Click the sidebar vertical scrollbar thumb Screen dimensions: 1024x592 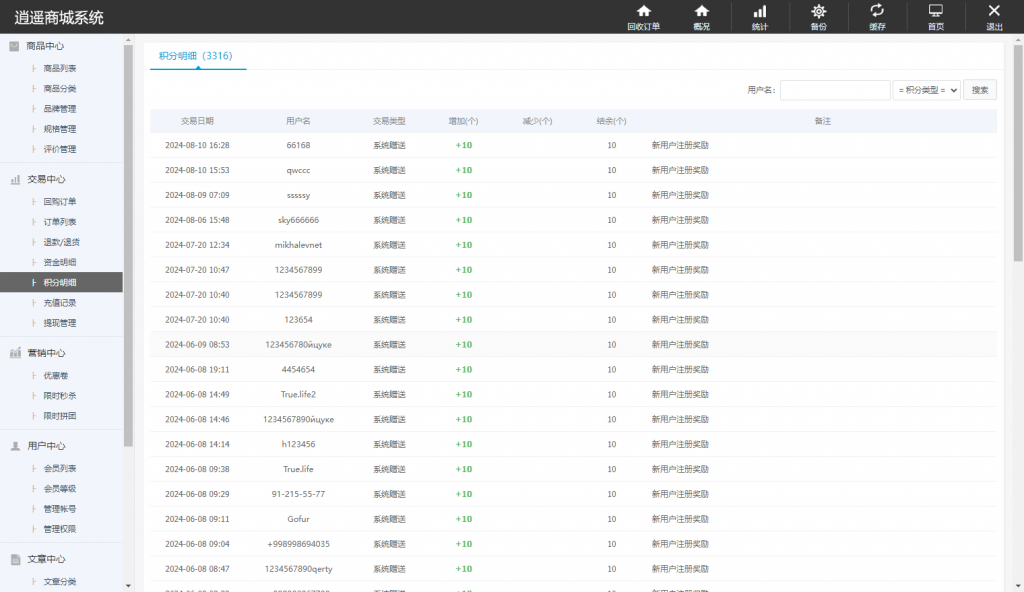click(x=128, y=245)
